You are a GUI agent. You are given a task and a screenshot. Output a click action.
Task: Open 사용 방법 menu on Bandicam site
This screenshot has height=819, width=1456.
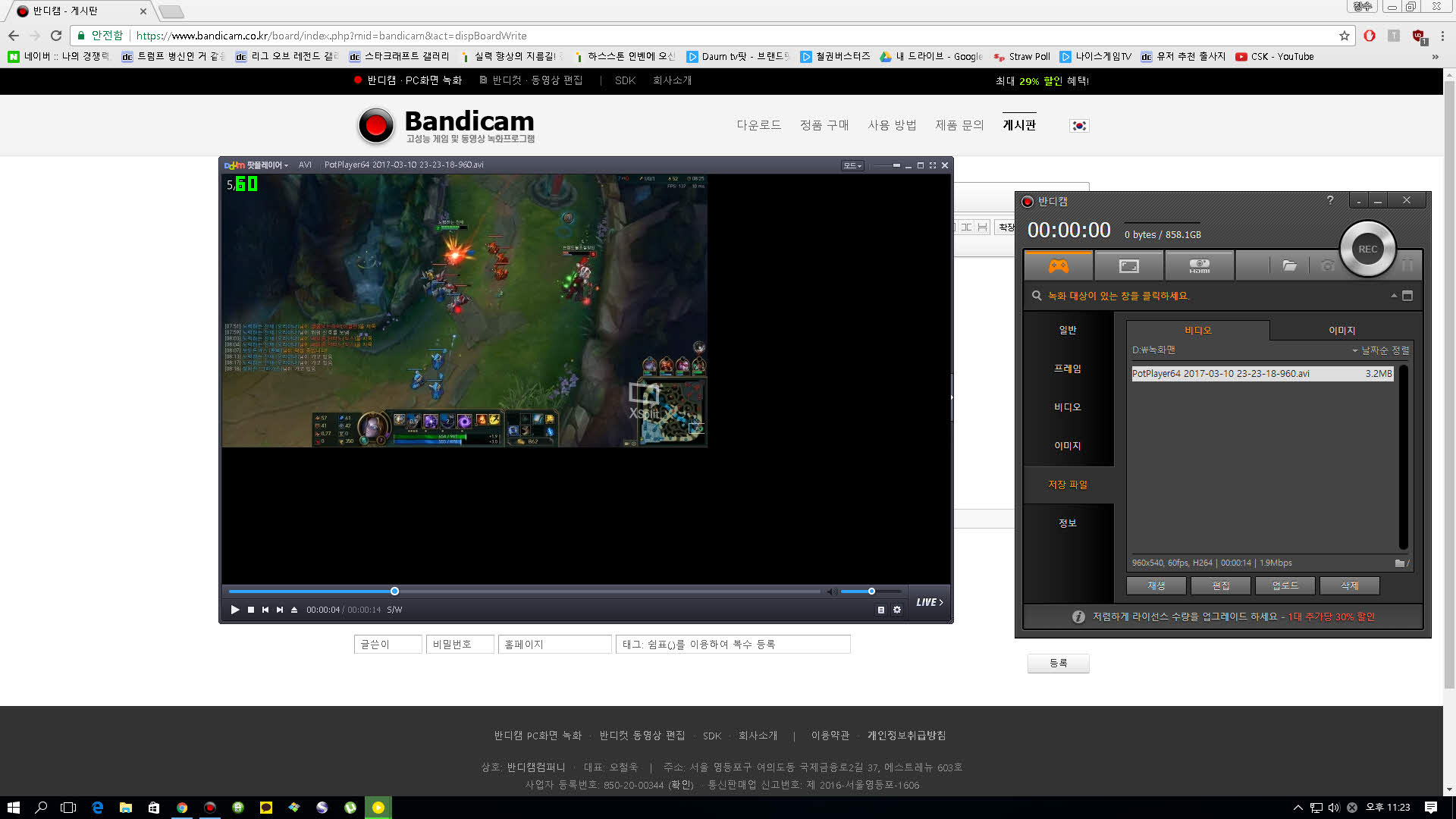(x=892, y=125)
